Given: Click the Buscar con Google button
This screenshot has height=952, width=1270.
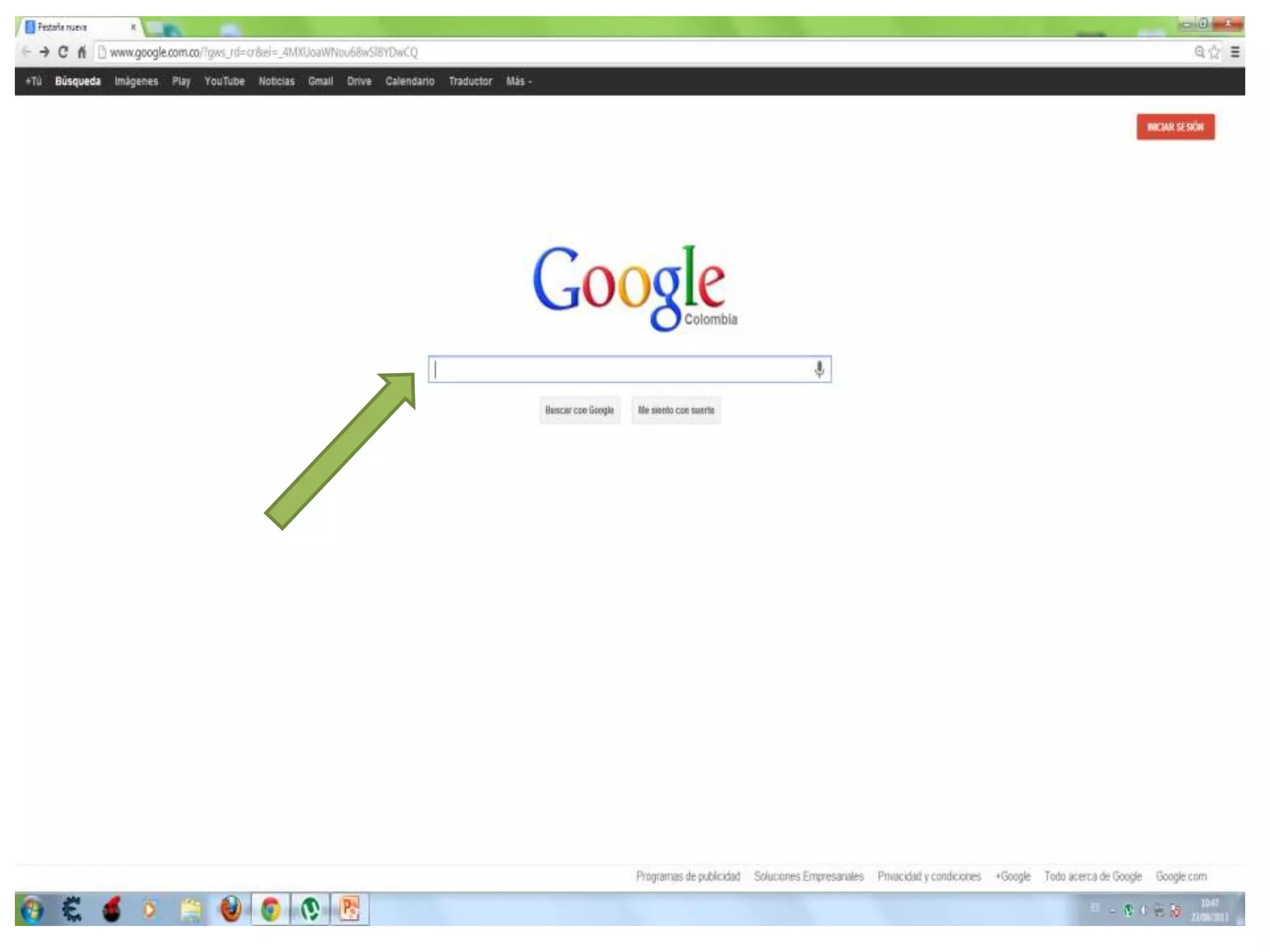Looking at the screenshot, I should pos(579,410).
